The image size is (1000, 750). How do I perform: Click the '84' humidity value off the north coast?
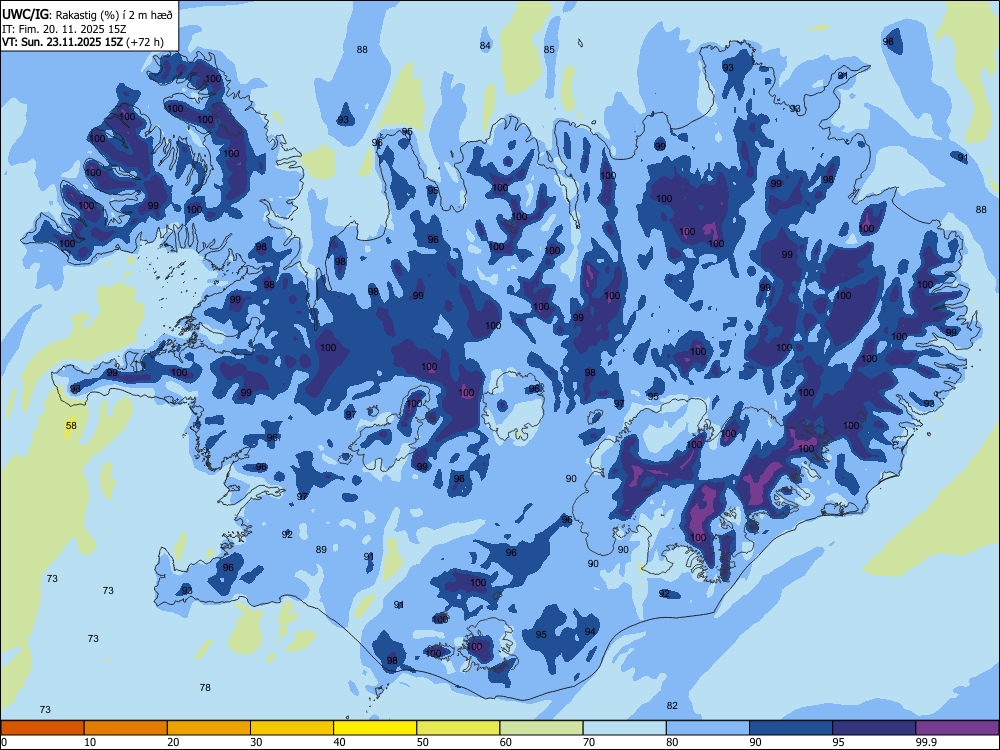pyautogui.click(x=485, y=45)
